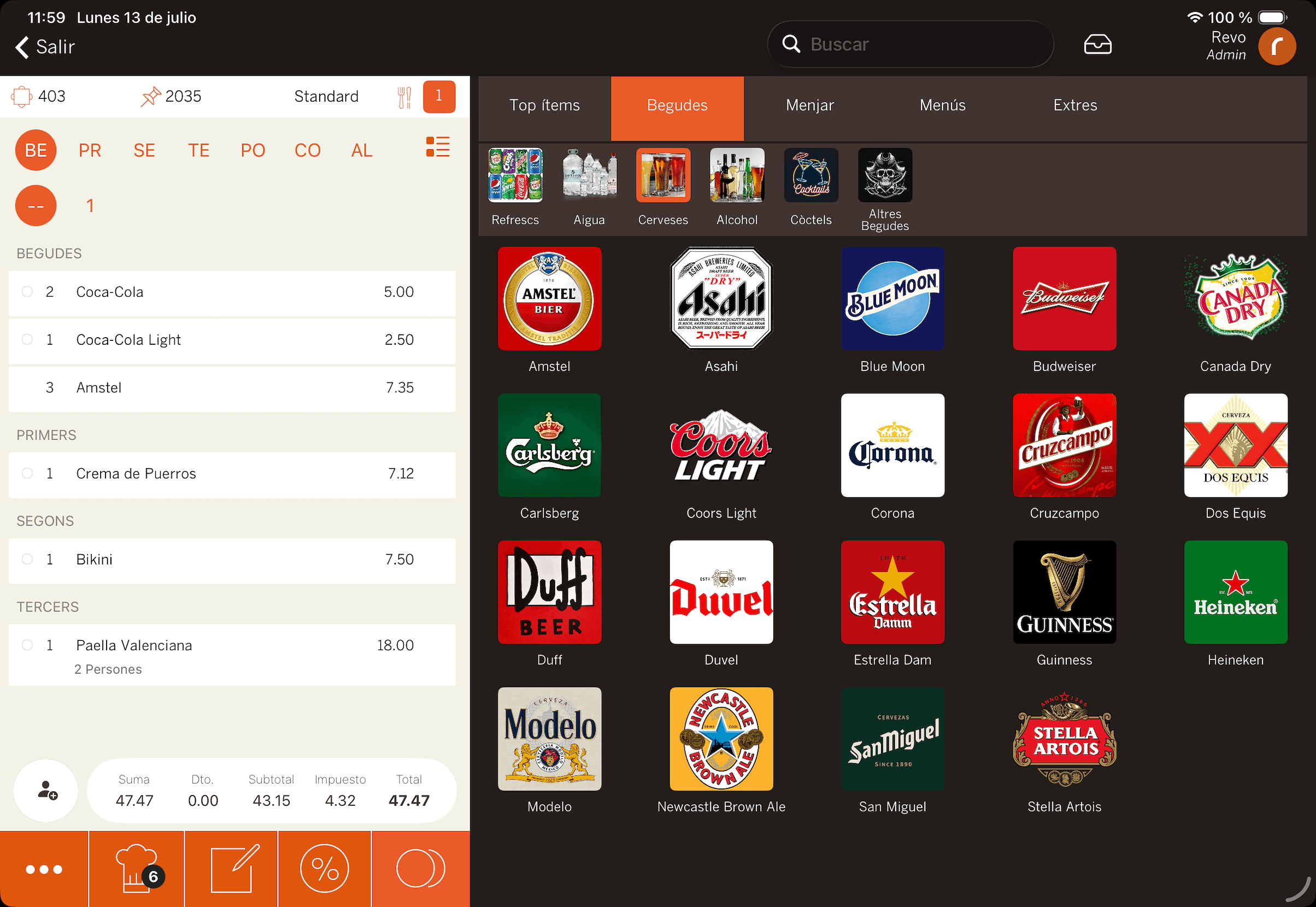Add an Amstel beer from the grid
Image resolution: width=1316 pixels, height=907 pixels.
pos(549,310)
